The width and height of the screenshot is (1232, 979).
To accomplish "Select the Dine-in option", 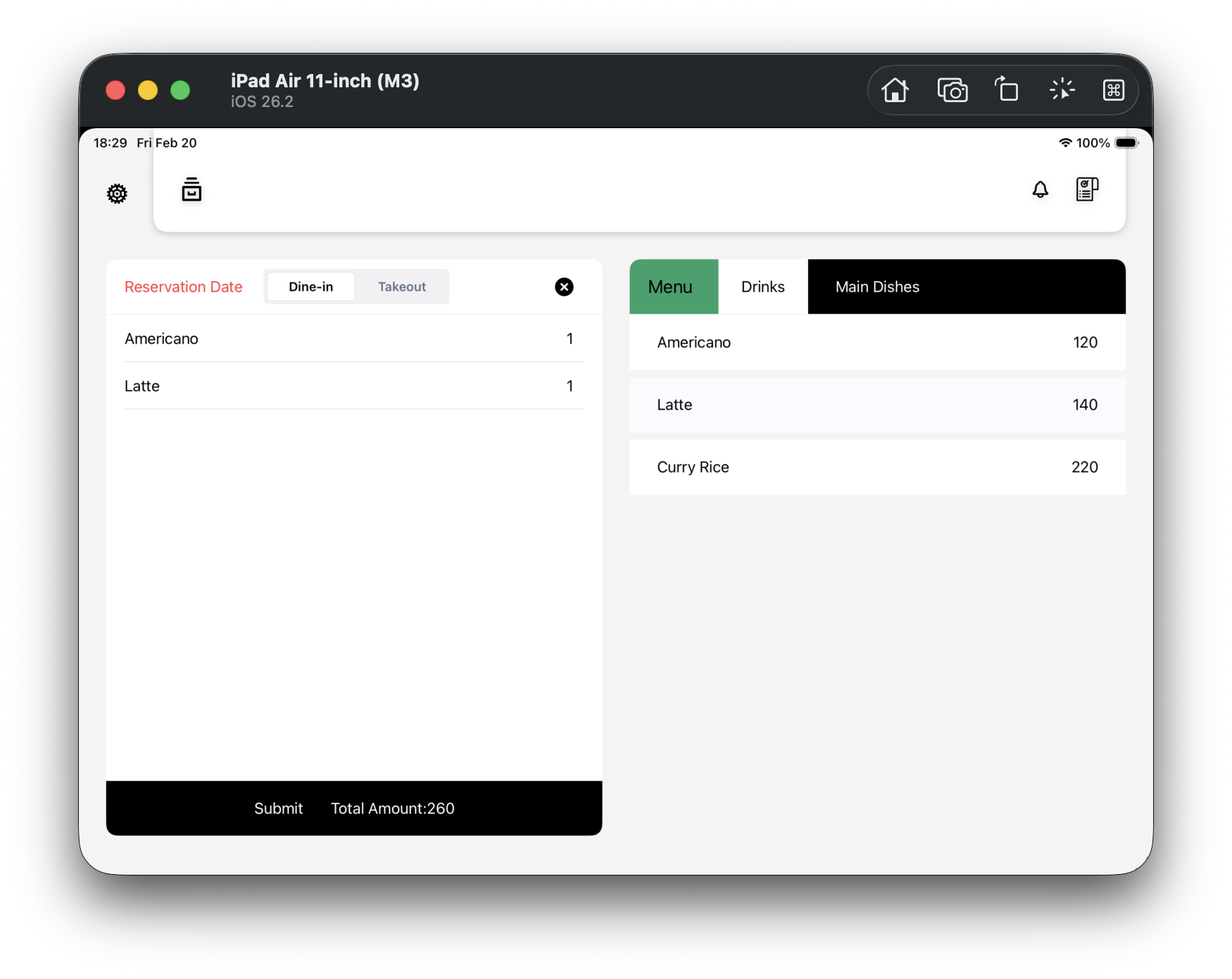I will (310, 287).
